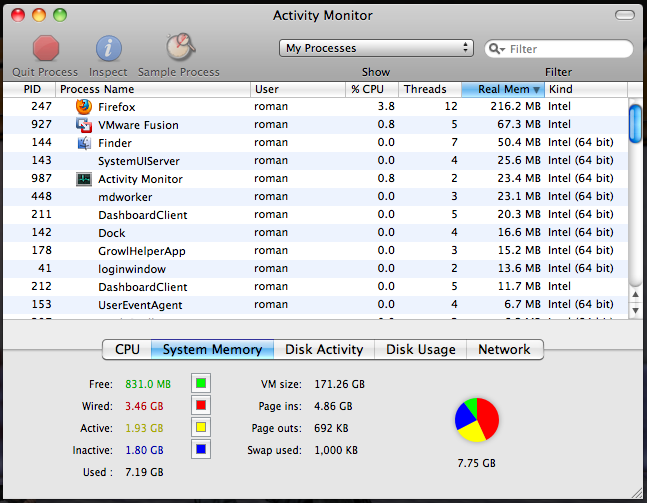The height and width of the screenshot is (503, 647).
Task: Select the UserEventAgent process row
Action: point(316,305)
